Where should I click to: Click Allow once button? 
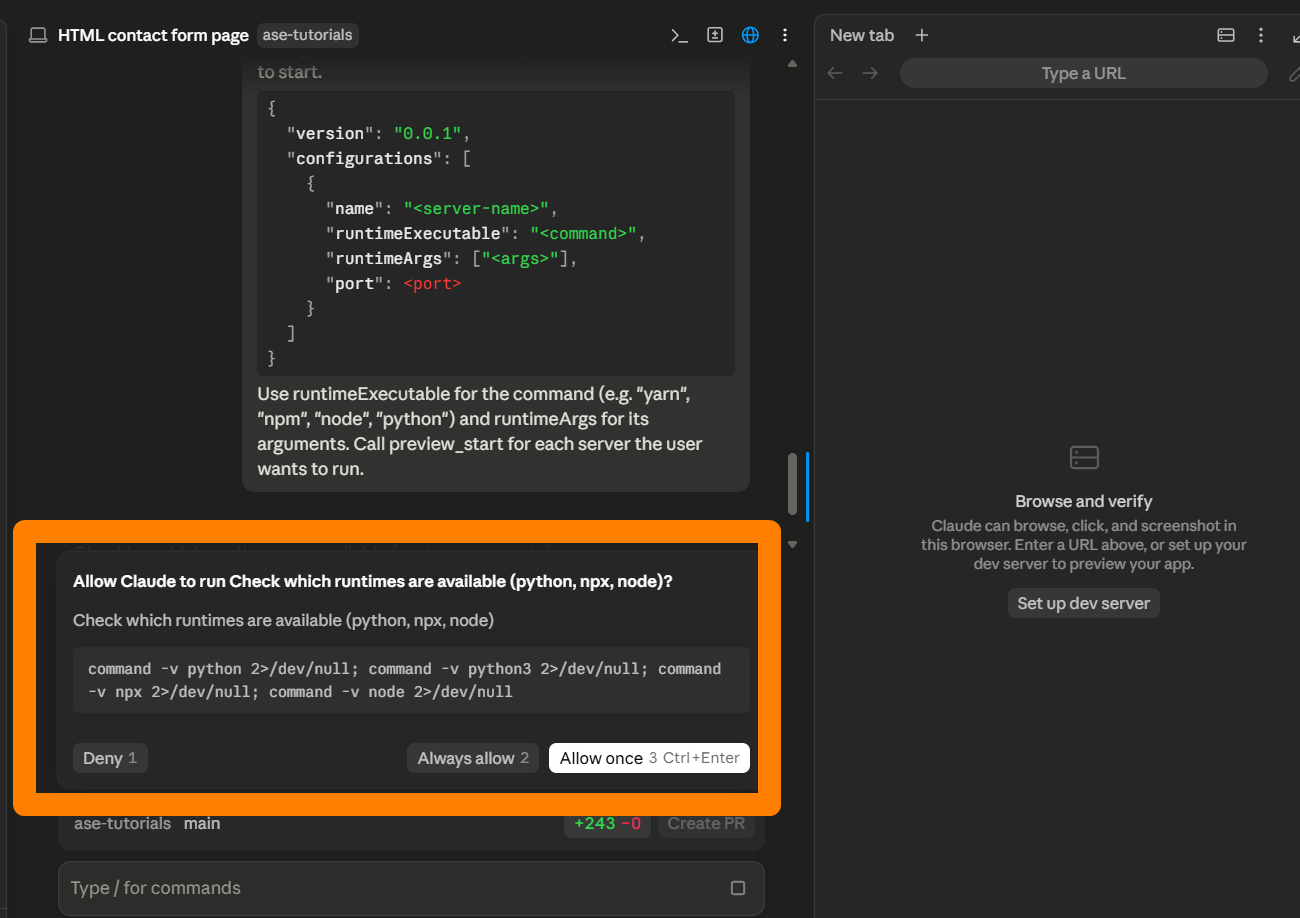pyautogui.click(x=649, y=758)
